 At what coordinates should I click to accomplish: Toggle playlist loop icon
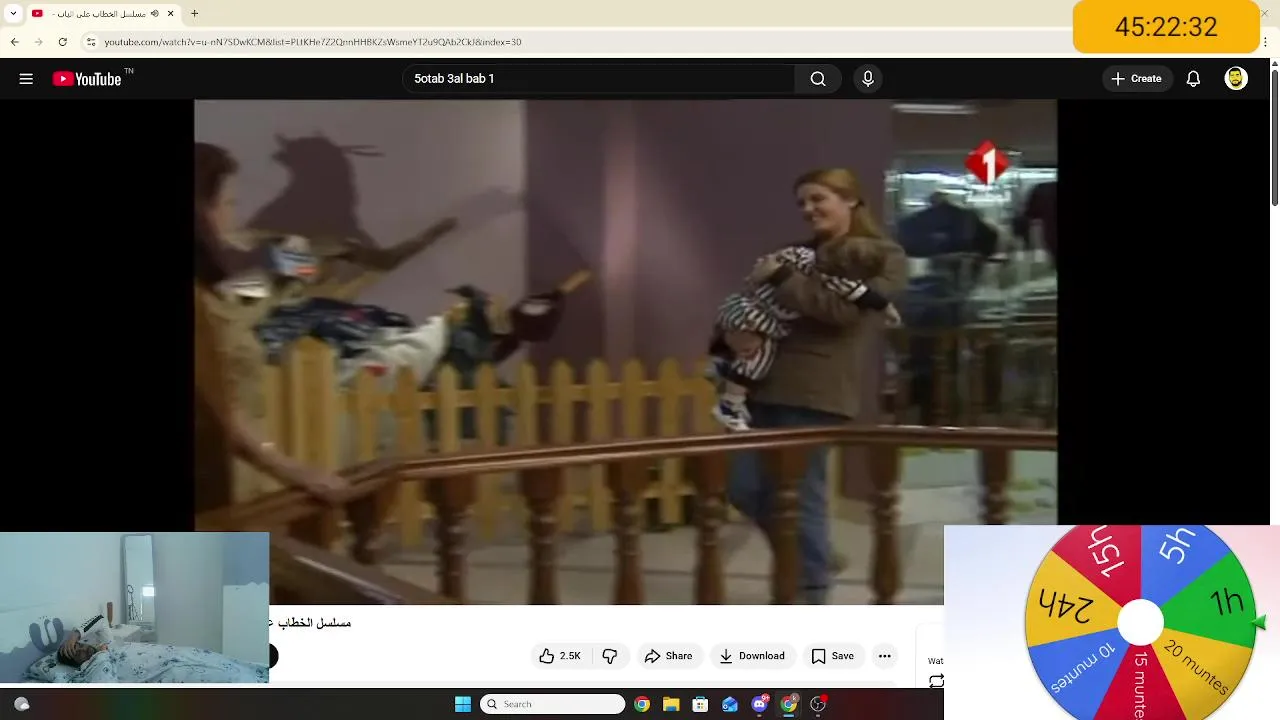pos(936,681)
